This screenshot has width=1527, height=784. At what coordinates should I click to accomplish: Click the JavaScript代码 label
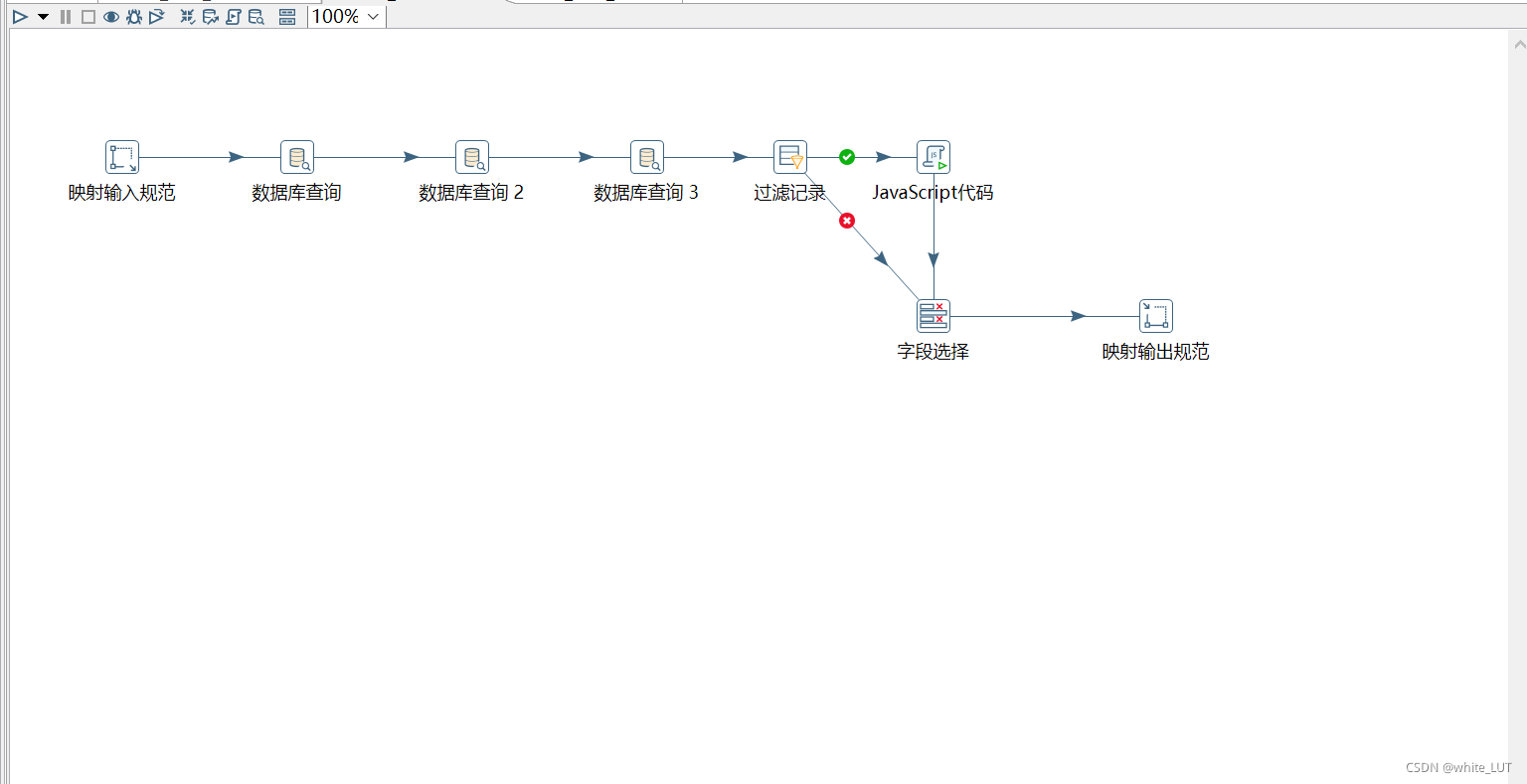click(x=933, y=193)
